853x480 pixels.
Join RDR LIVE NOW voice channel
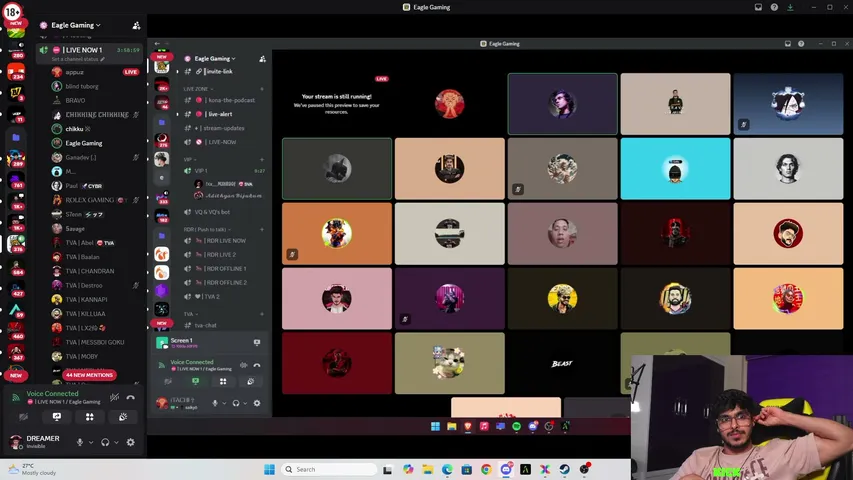(224, 241)
